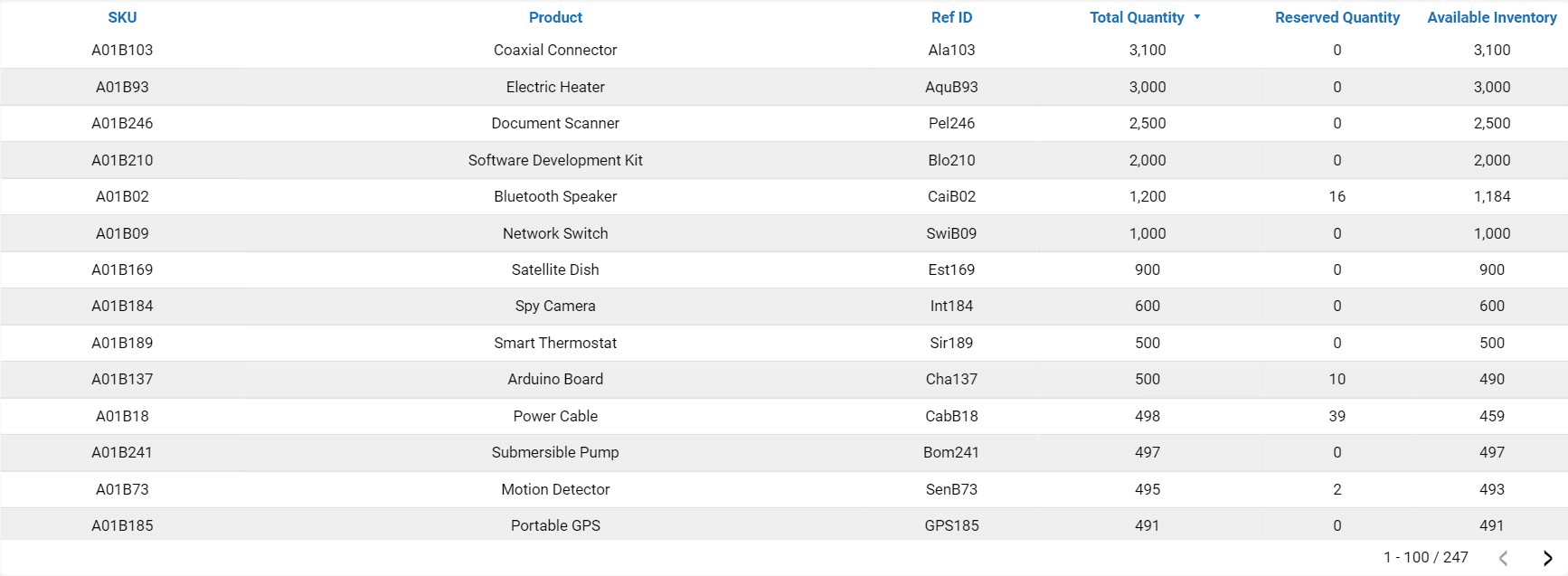
Task: Select Document Scanner product cell
Action: (x=555, y=123)
